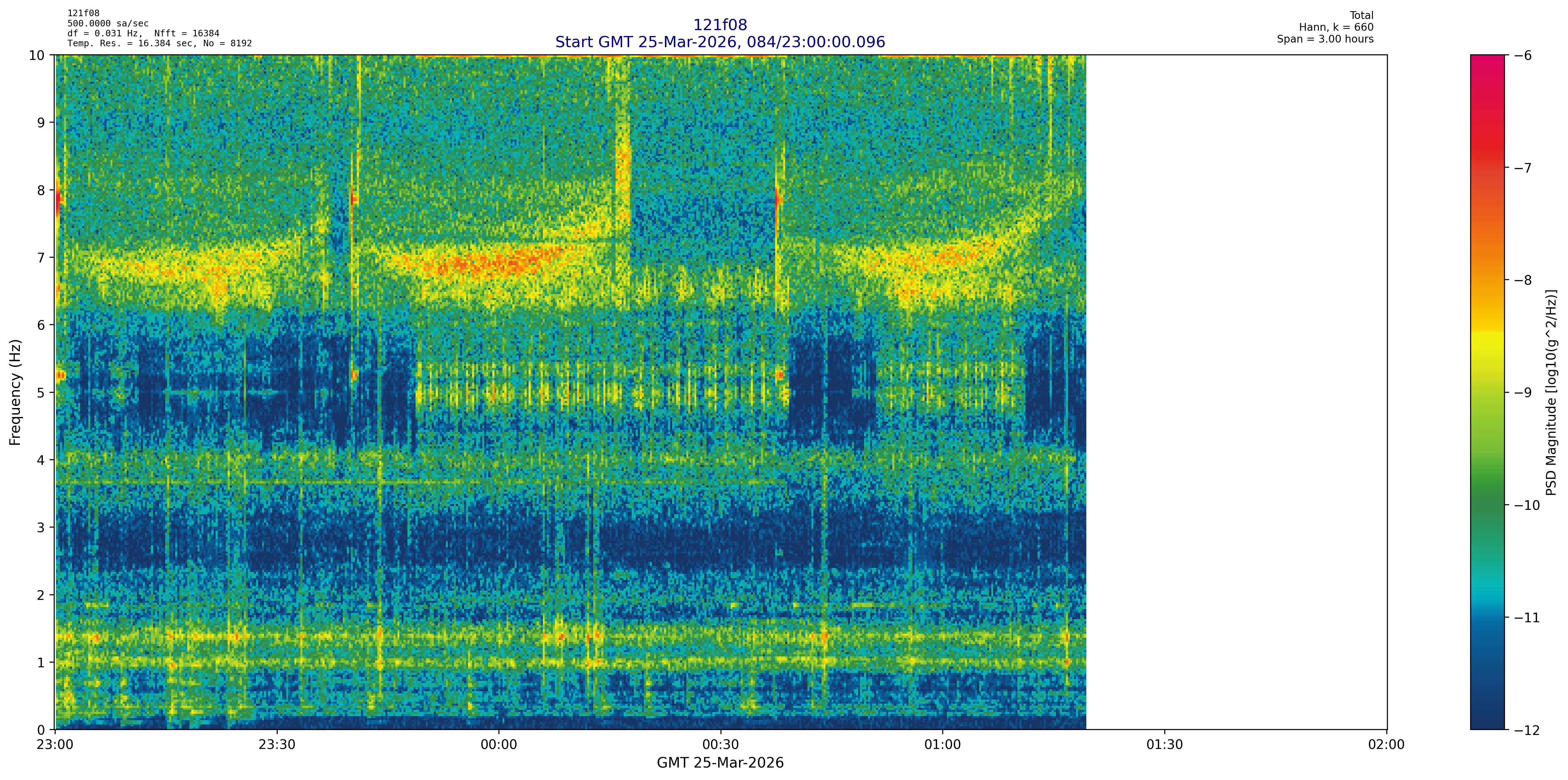Click the 10 Hz frequency tick label
Image resolution: width=1568 pixels, height=780 pixels.
click(x=37, y=55)
